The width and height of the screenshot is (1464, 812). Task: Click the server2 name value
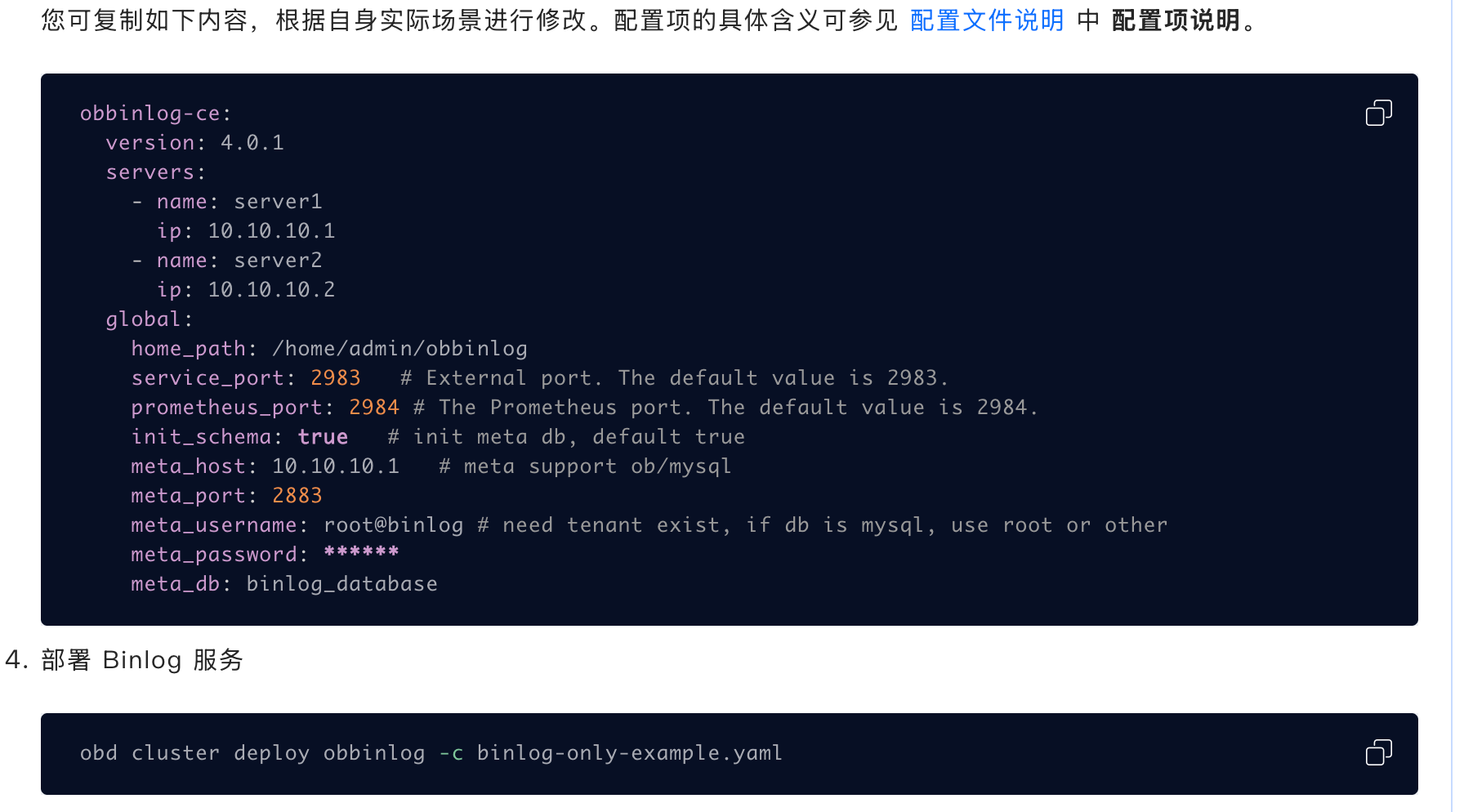pyautogui.click(x=278, y=261)
